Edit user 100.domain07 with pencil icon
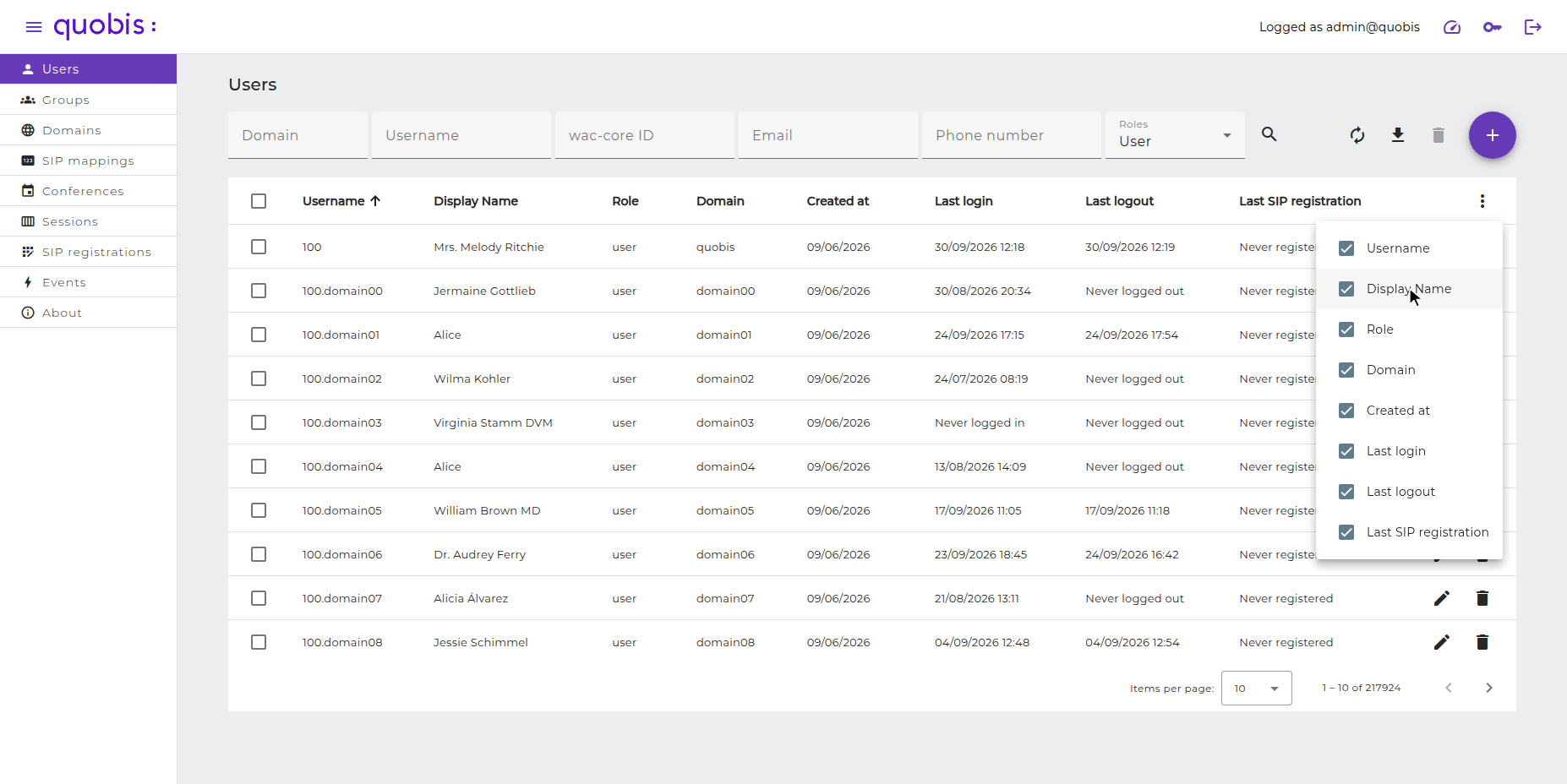The image size is (1567, 784). click(1442, 598)
